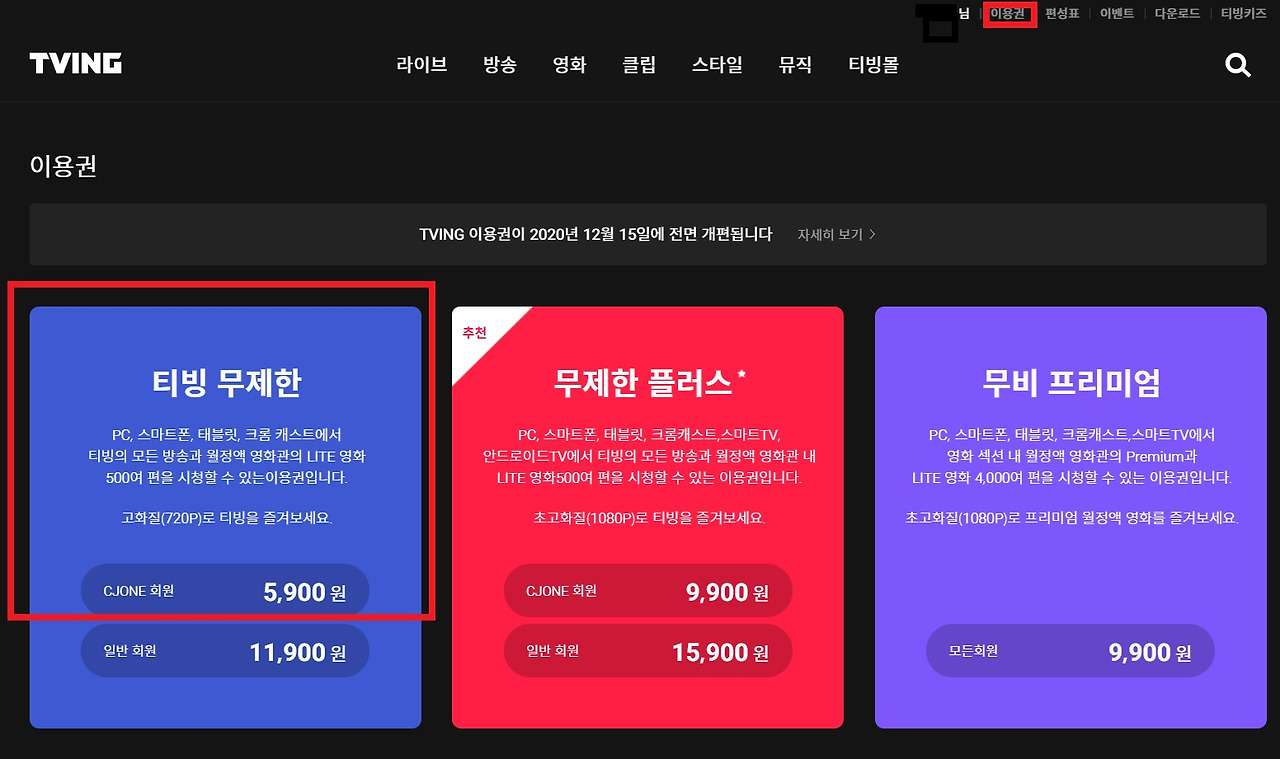
Task: Select 무제한 플러스 일반 회원 15,900원
Action: pyautogui.click(x=648, y=651)
